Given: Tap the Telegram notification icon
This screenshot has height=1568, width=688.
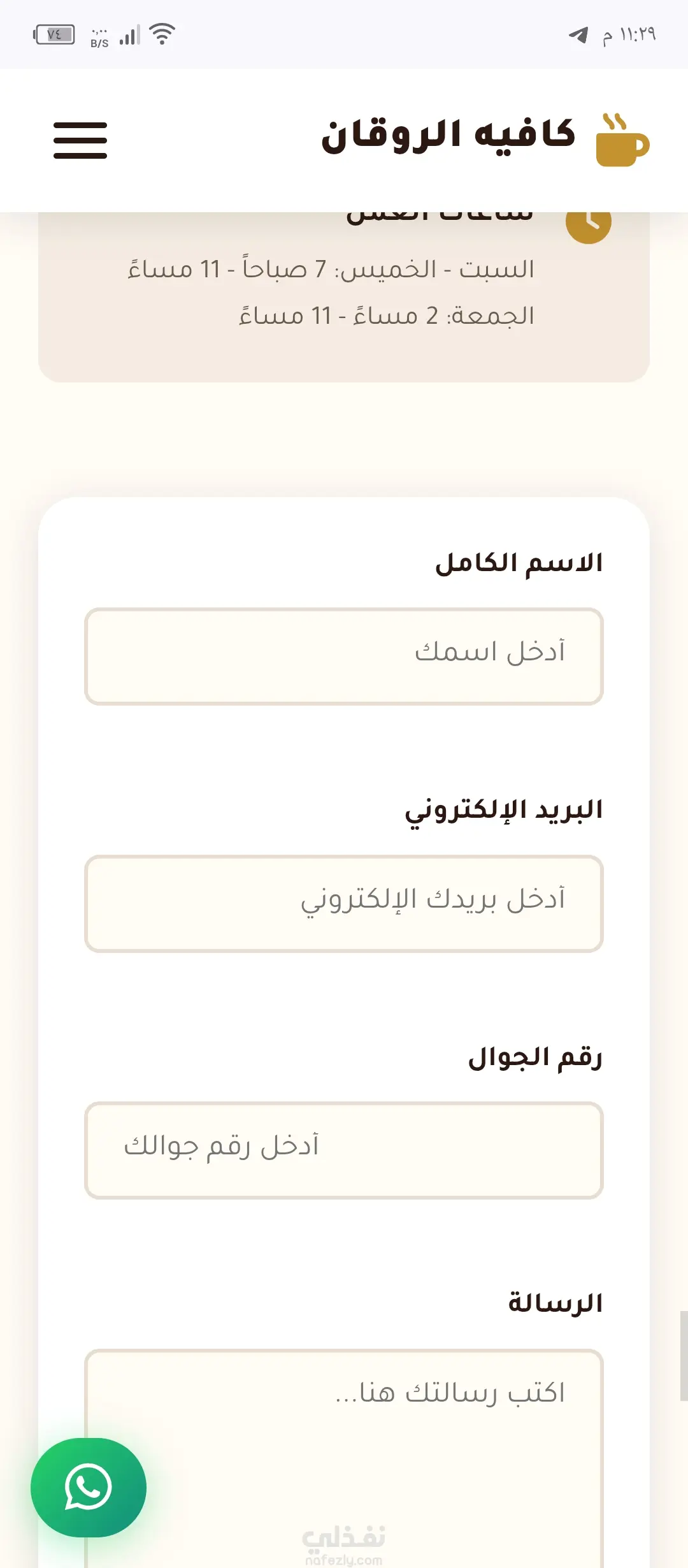Looking at the screenshot, I should (x=578, y=34).
